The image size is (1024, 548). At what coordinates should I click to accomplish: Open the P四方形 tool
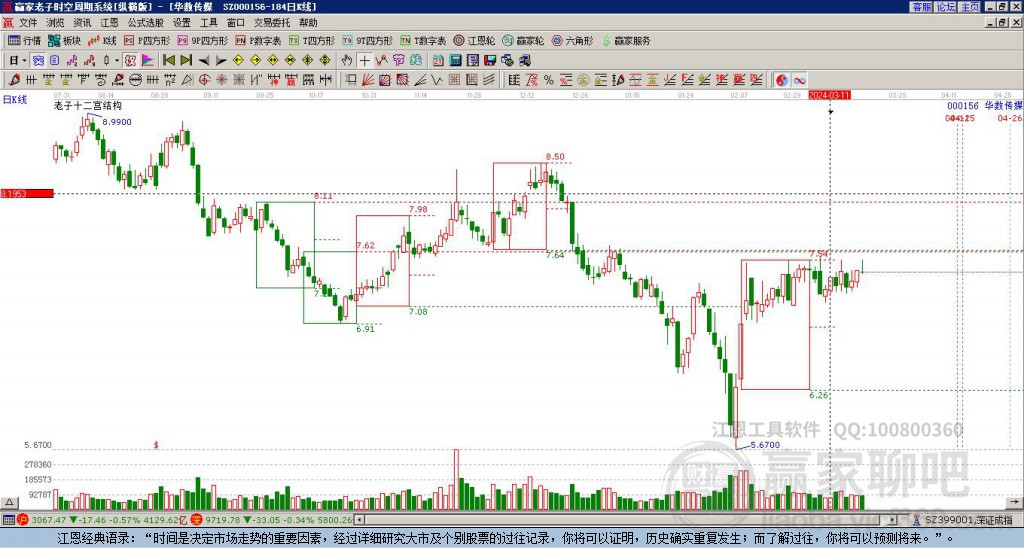[x=147, y=40]
